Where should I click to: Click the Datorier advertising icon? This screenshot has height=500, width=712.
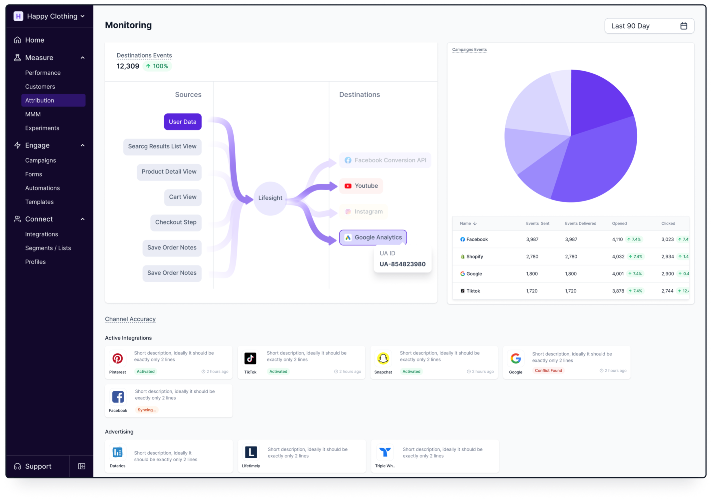pyautogui.click(x=118, y=452)
